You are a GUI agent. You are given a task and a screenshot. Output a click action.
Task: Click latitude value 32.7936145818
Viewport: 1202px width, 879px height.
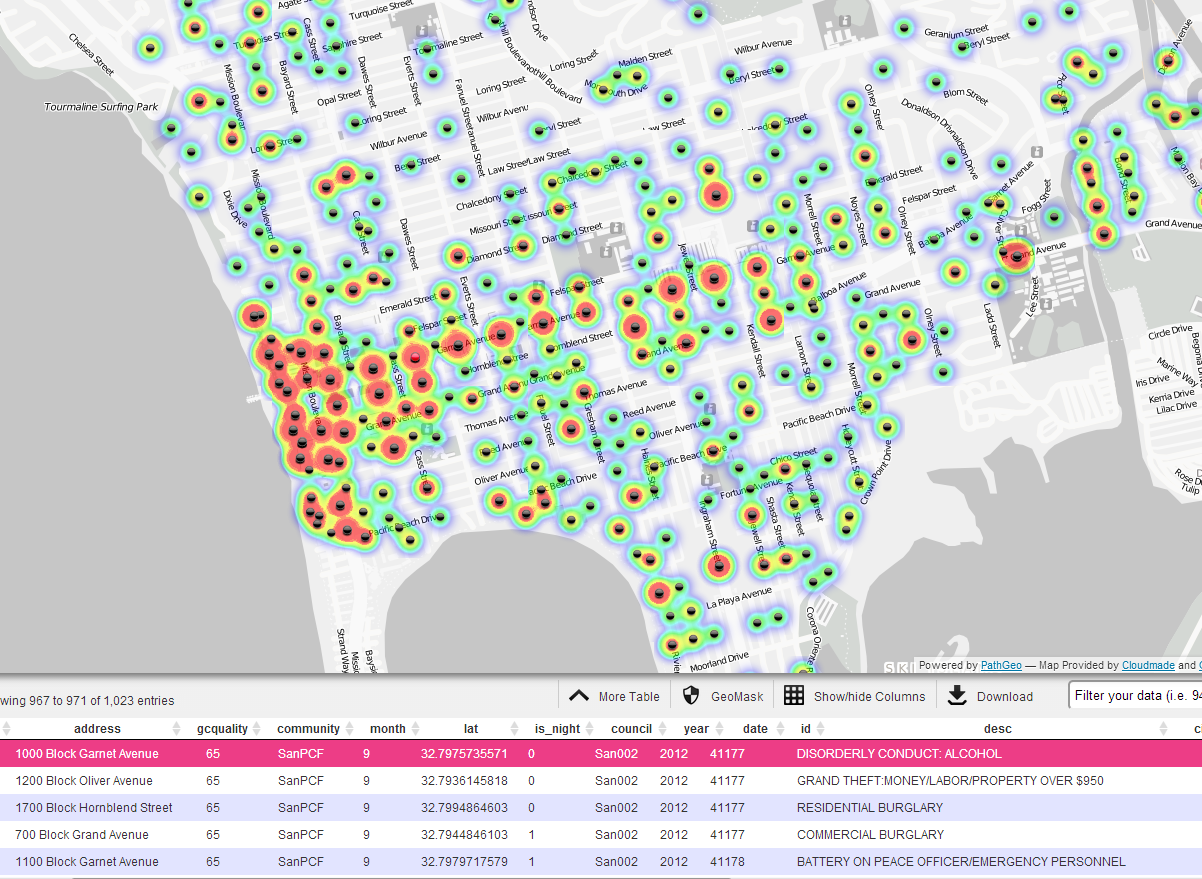(464, 781)
